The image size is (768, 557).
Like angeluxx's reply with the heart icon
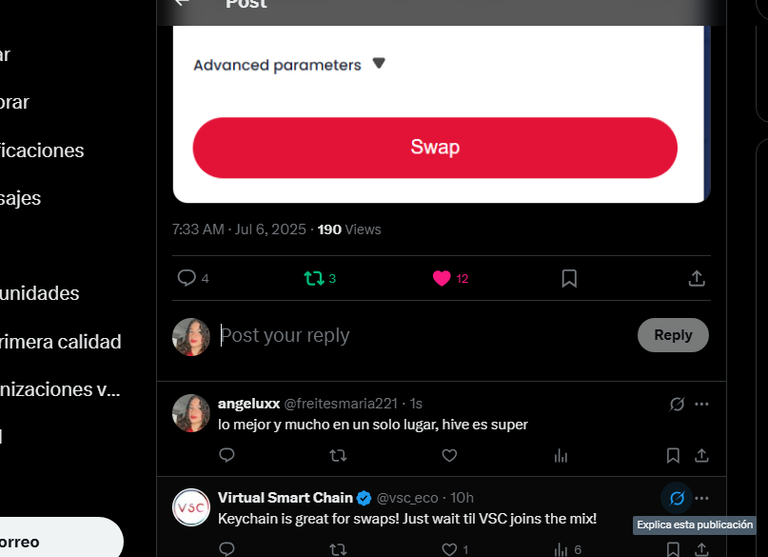449,456
